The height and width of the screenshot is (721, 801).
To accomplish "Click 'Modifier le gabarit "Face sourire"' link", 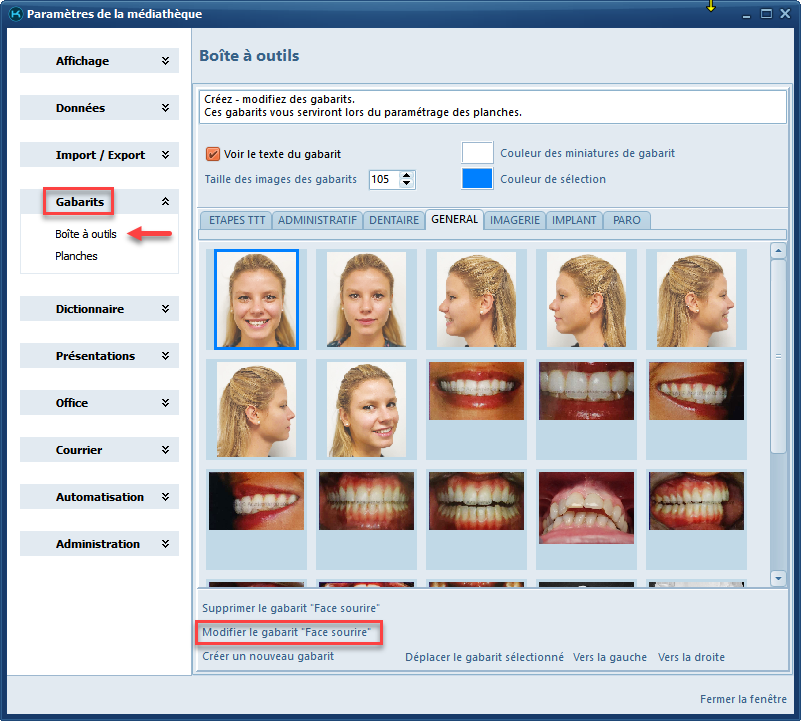I will pyautogui.click(x=286, y=632).
